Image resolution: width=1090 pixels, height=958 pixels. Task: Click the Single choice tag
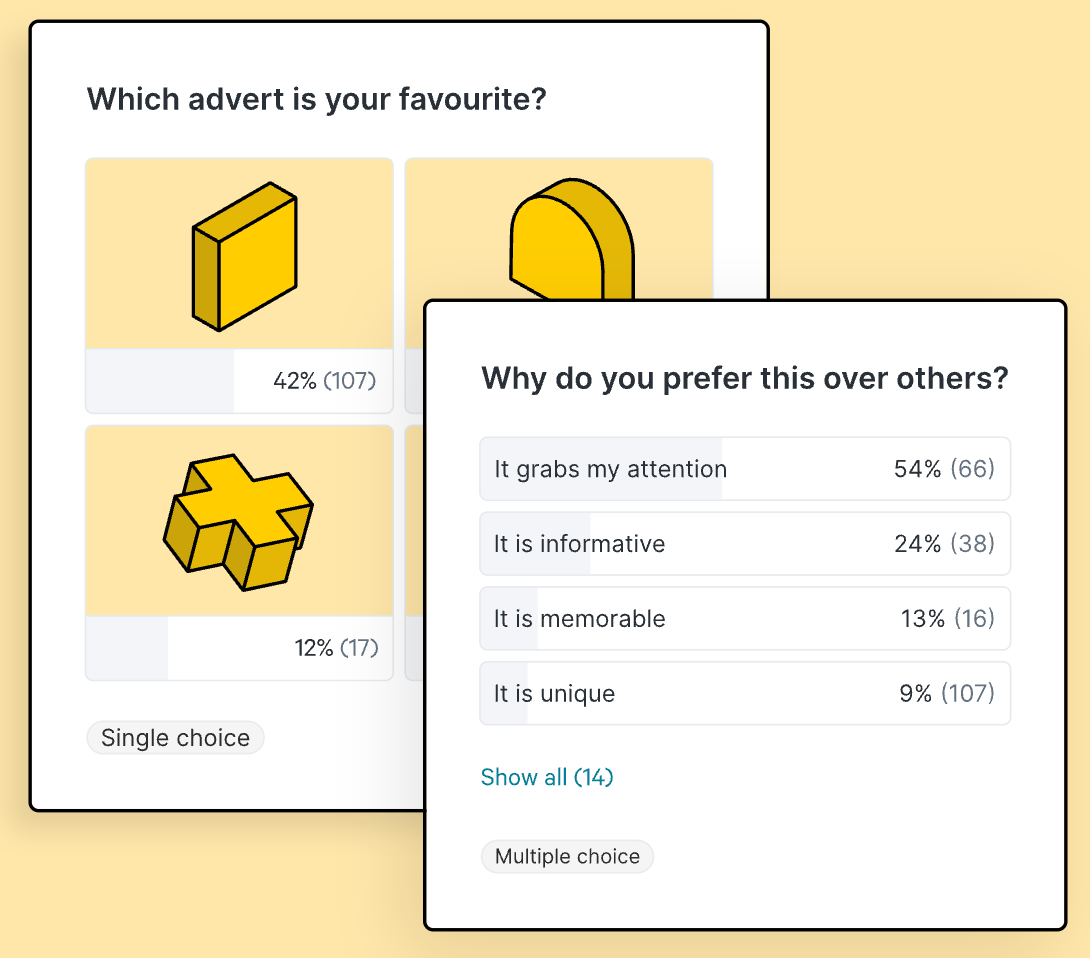(175, 738)
